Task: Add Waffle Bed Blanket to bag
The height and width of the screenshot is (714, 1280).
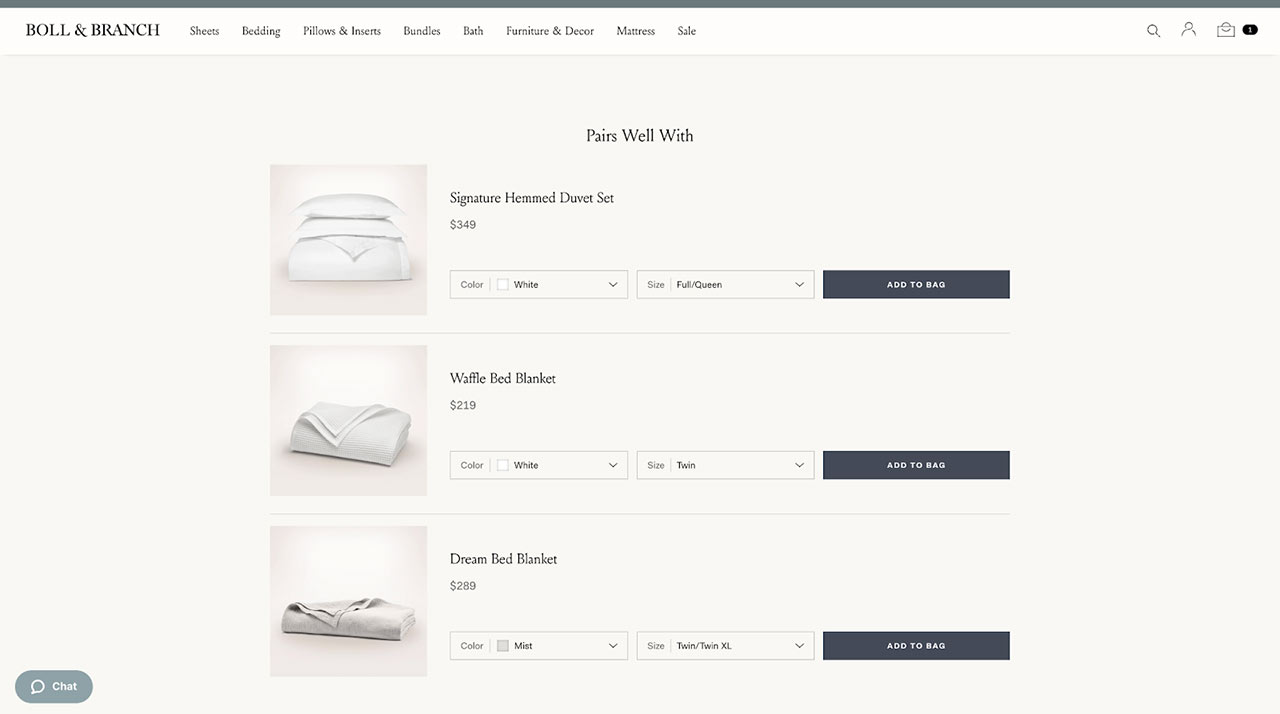Action: tap(916, 465)
